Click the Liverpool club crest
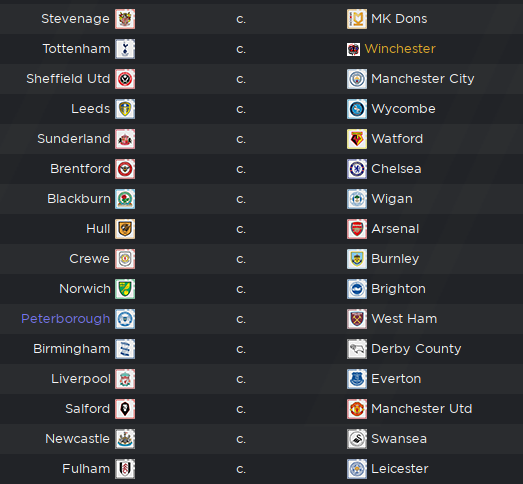 [x=125, y=379]
